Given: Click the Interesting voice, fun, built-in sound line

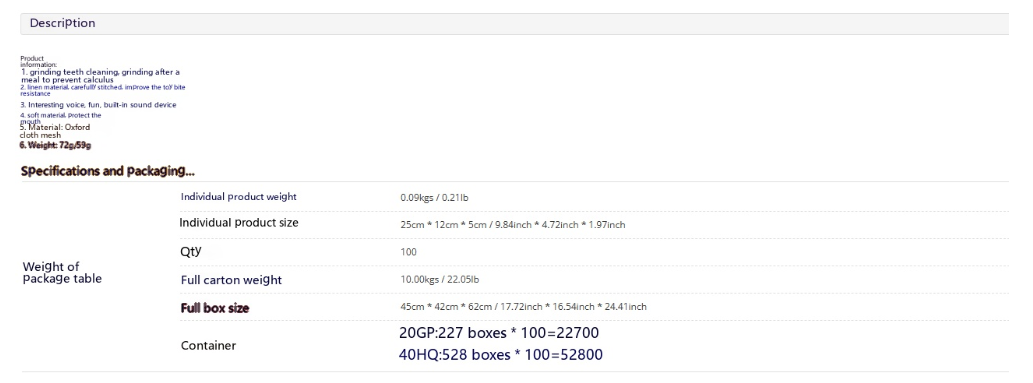Looking at the screenshot, I should pos(98,105).
